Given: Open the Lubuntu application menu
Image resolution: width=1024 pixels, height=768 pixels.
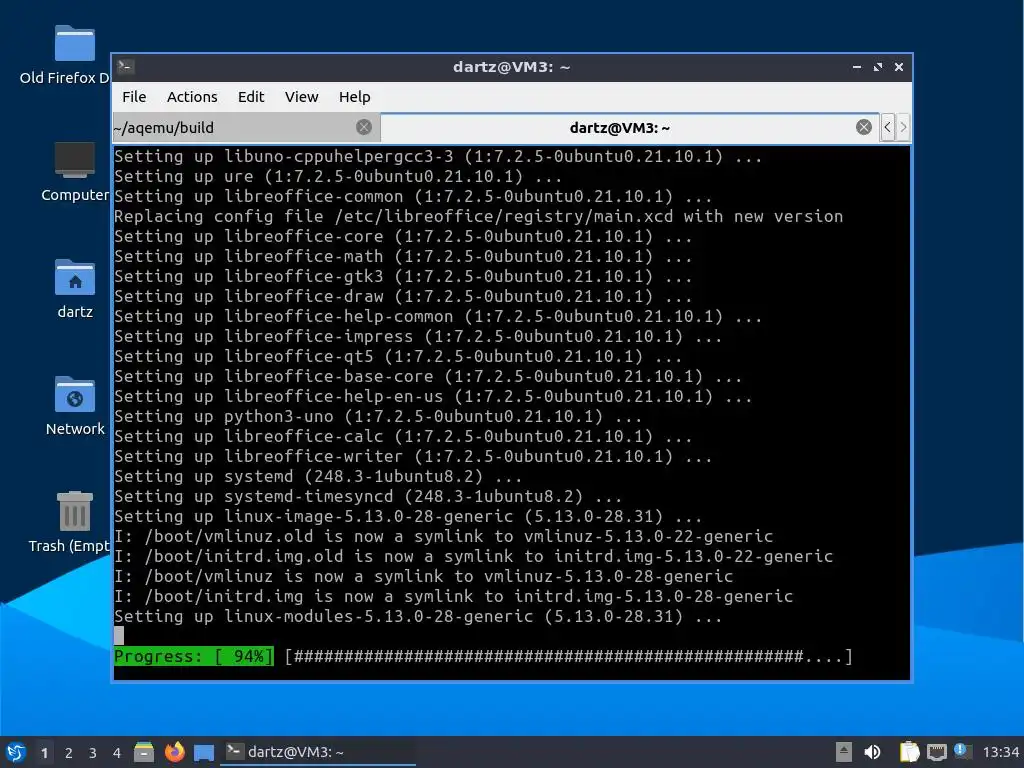Looking at the screenshot, I should pyautogui.click(x=16, y=752).
